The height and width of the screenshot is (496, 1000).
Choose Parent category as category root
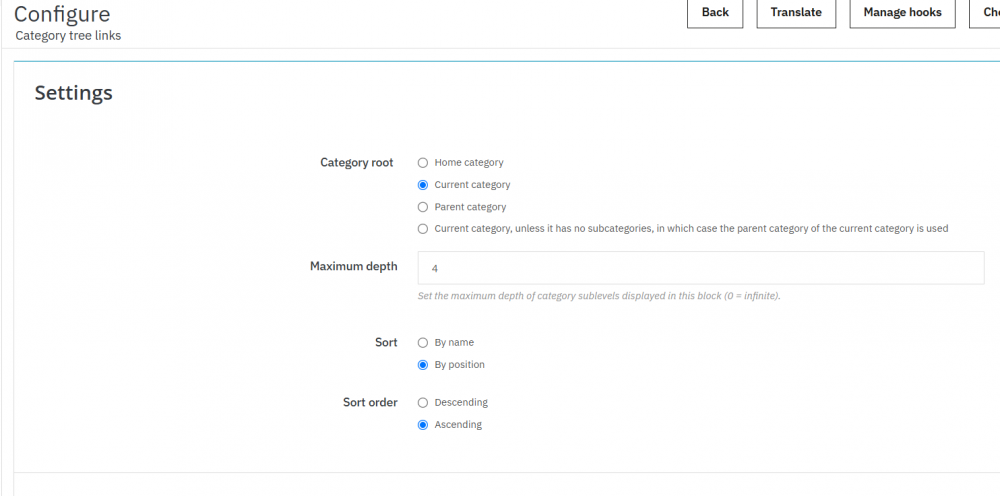(x=423, y=207)
